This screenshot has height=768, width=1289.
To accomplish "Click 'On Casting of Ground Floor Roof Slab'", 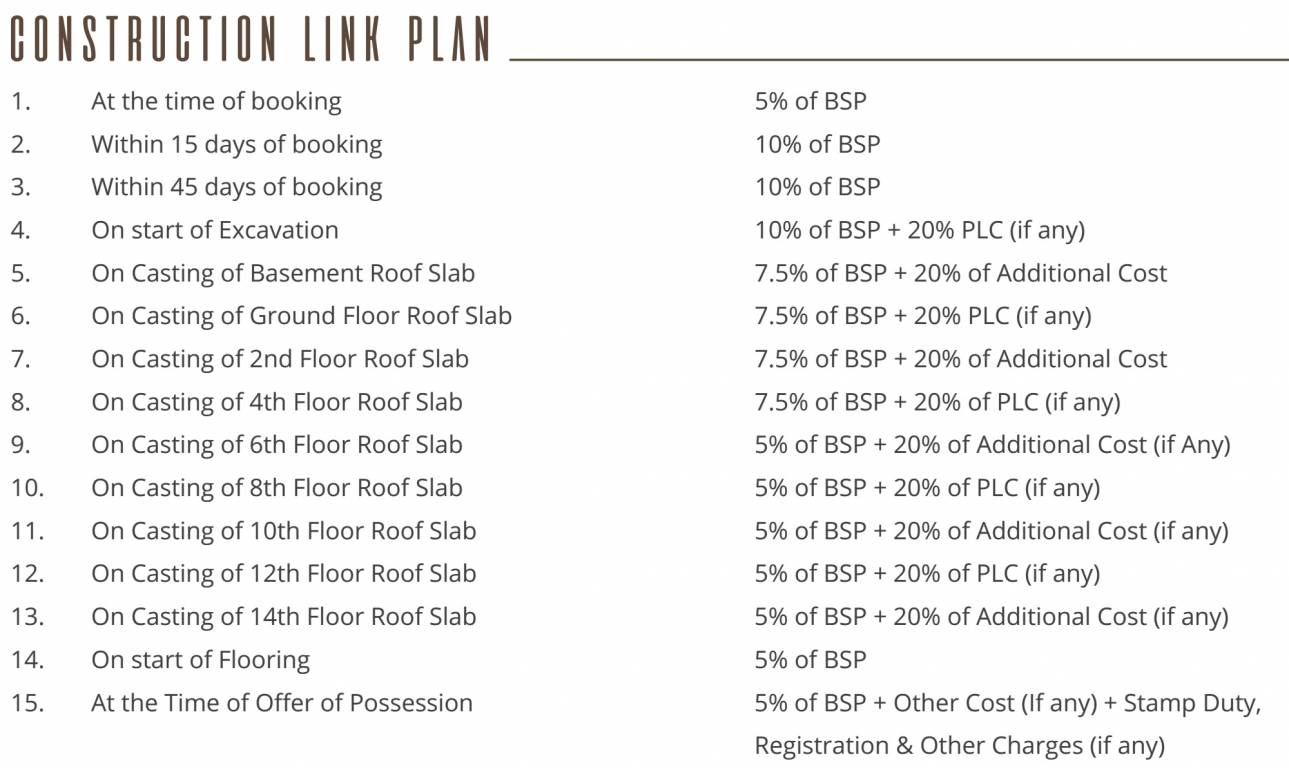I will (x=301, y=316).
